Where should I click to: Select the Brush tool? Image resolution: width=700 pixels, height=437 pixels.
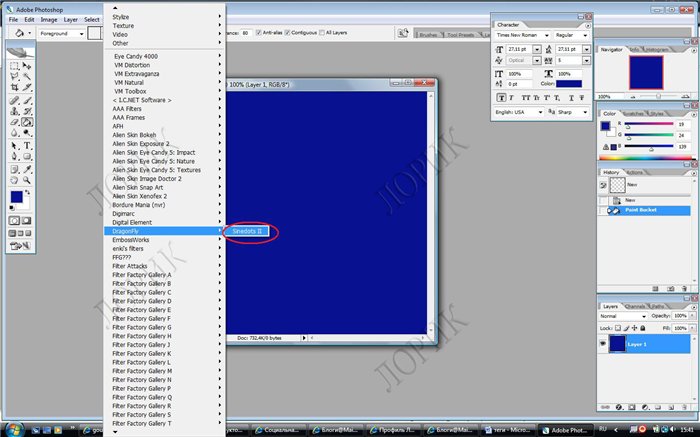coord(27,100)
